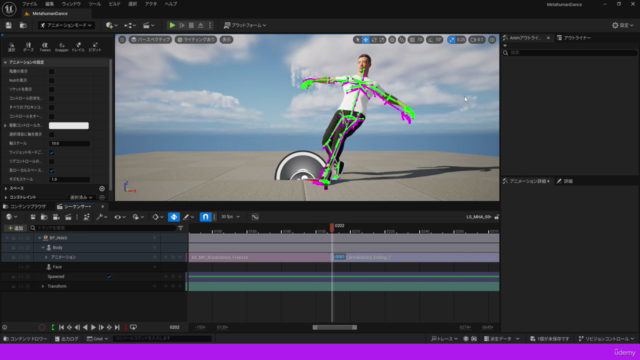Open the プラットフォーム dropdown
Image resolution: width=640 pixels, height=360 pixels.
pyautogui.click(x=245, y=25)
